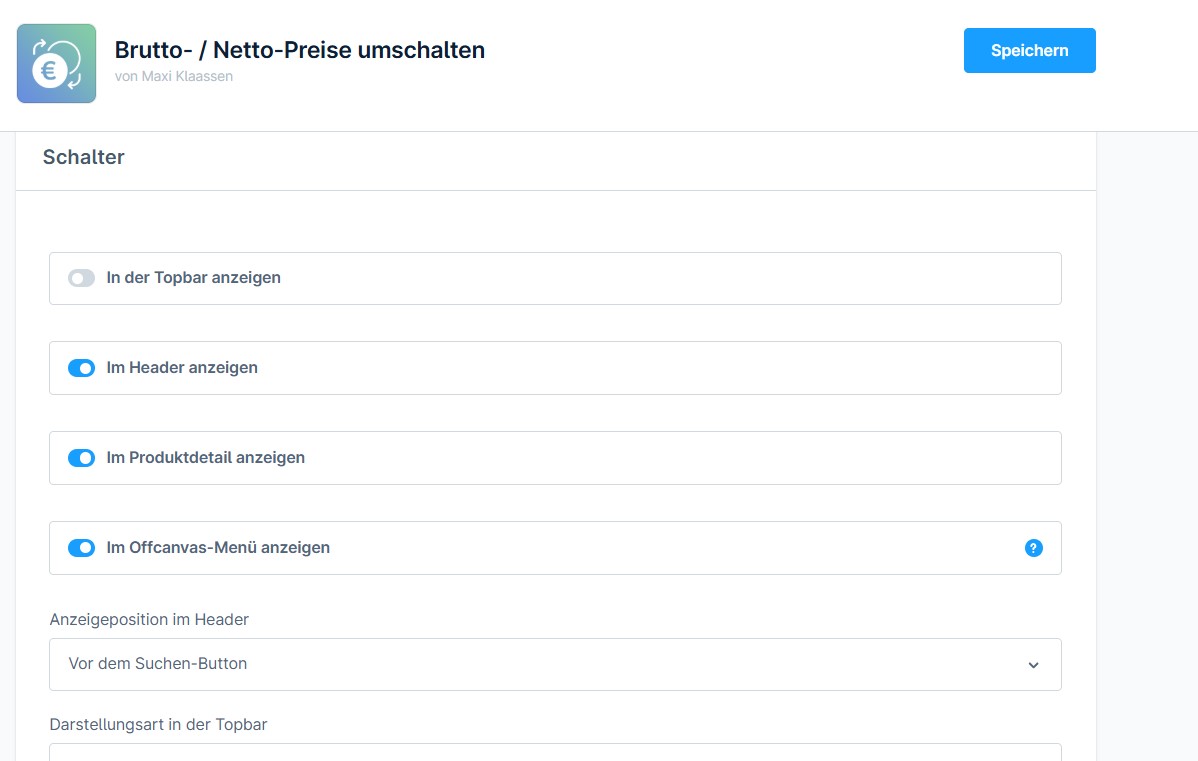Click the 'Im Offcanvas-Menü anzeigen' label text

[218, 548]
